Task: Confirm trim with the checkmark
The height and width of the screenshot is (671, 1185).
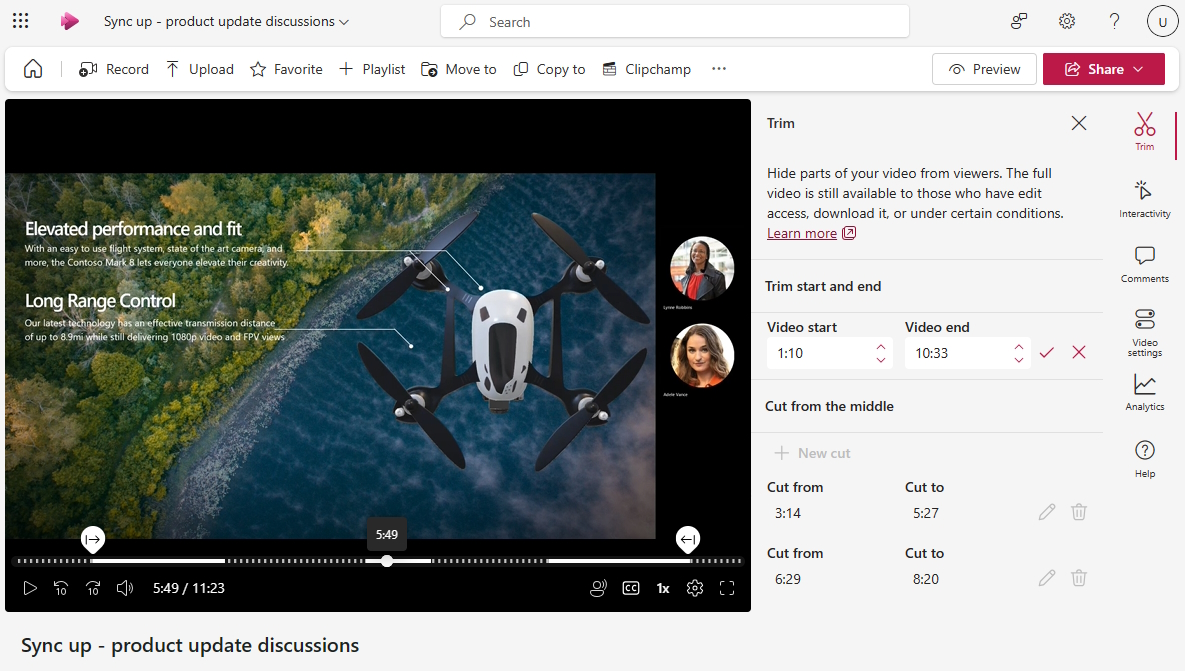Action: (x=1047, y=353)
